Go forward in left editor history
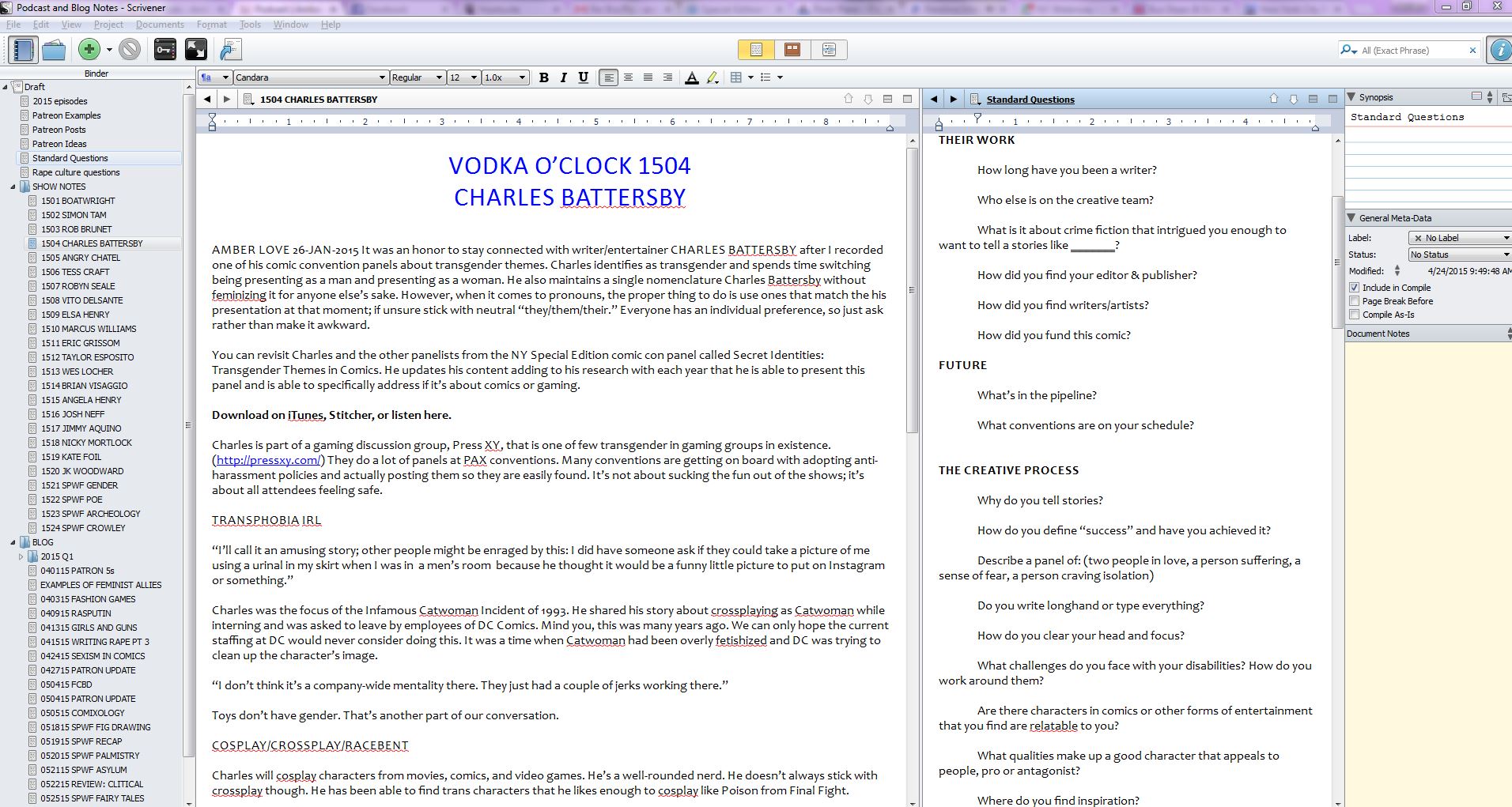Viewport: 1512px width, 807px height. coord(227,100)
